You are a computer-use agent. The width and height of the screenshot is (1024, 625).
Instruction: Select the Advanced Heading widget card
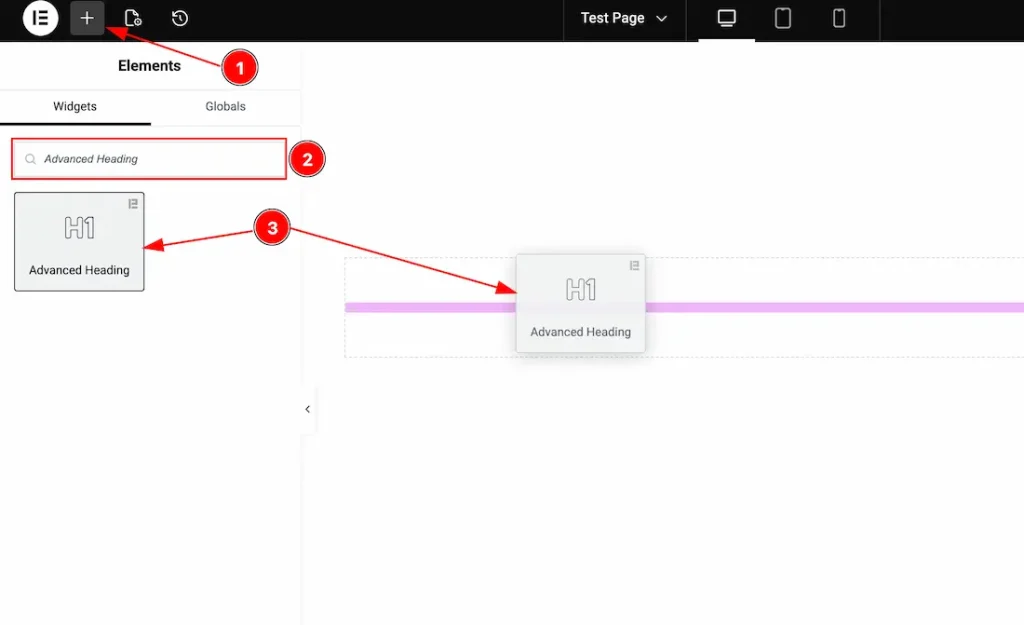(79, 240)
